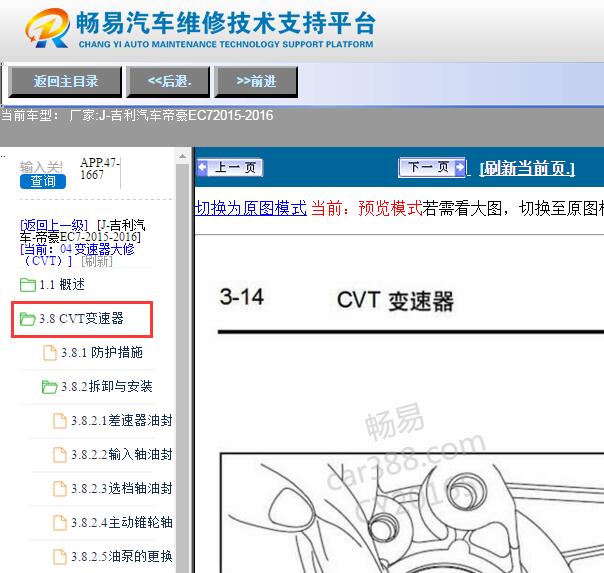The height and width of the screenshot is (573, 604).
Task: Click the sidebar scrollbar up arrow
Action: [x=183, y=156]
